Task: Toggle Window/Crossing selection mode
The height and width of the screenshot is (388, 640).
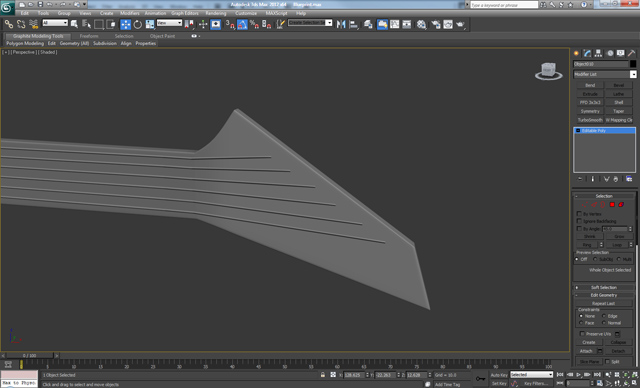Action: 111,24
